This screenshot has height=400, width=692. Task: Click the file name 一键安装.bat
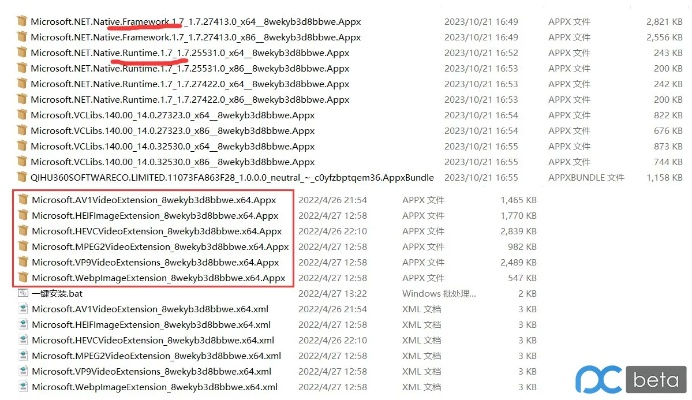[57, 294]
